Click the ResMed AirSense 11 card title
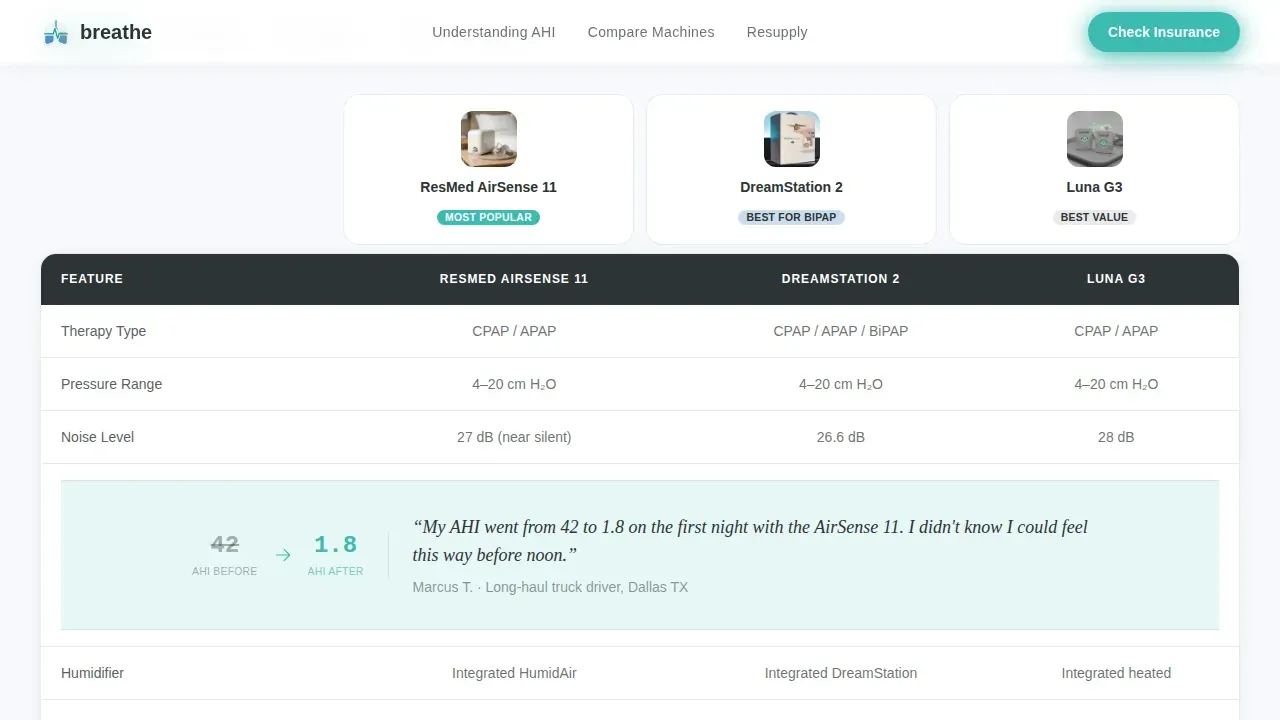The image size is (1280, 720). pyautogui.click(x=488, y=187)
